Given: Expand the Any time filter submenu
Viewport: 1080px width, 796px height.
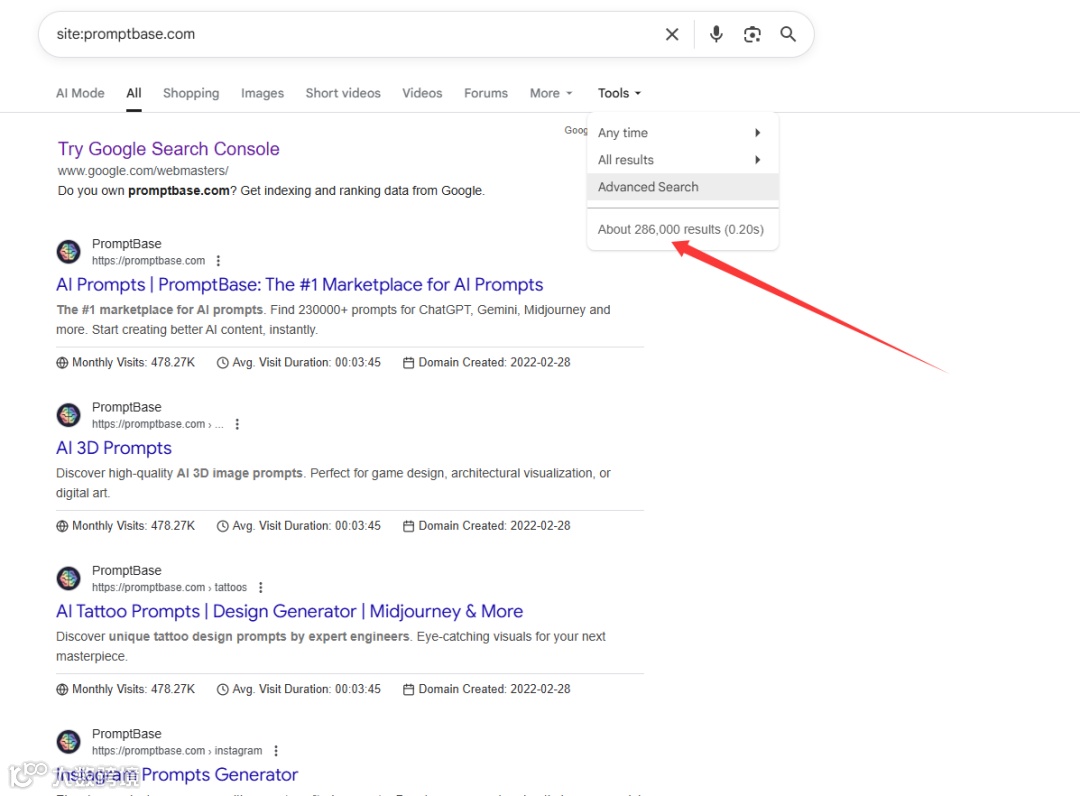Looking at the screenshot, I should pos(683,132).
